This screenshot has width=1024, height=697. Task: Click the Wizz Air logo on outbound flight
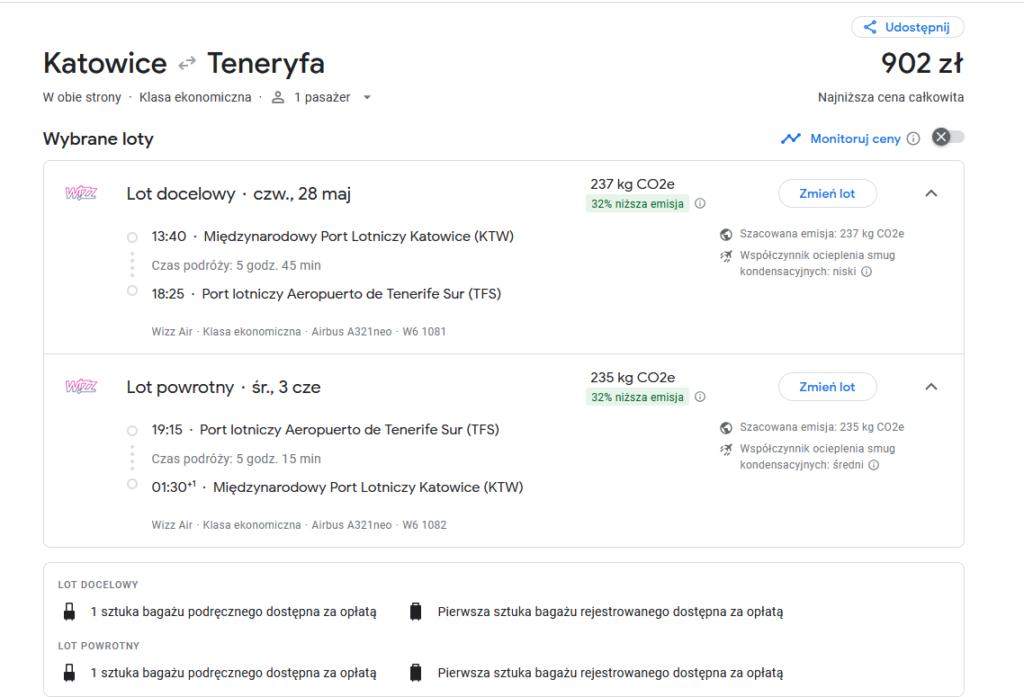(80, 193)
